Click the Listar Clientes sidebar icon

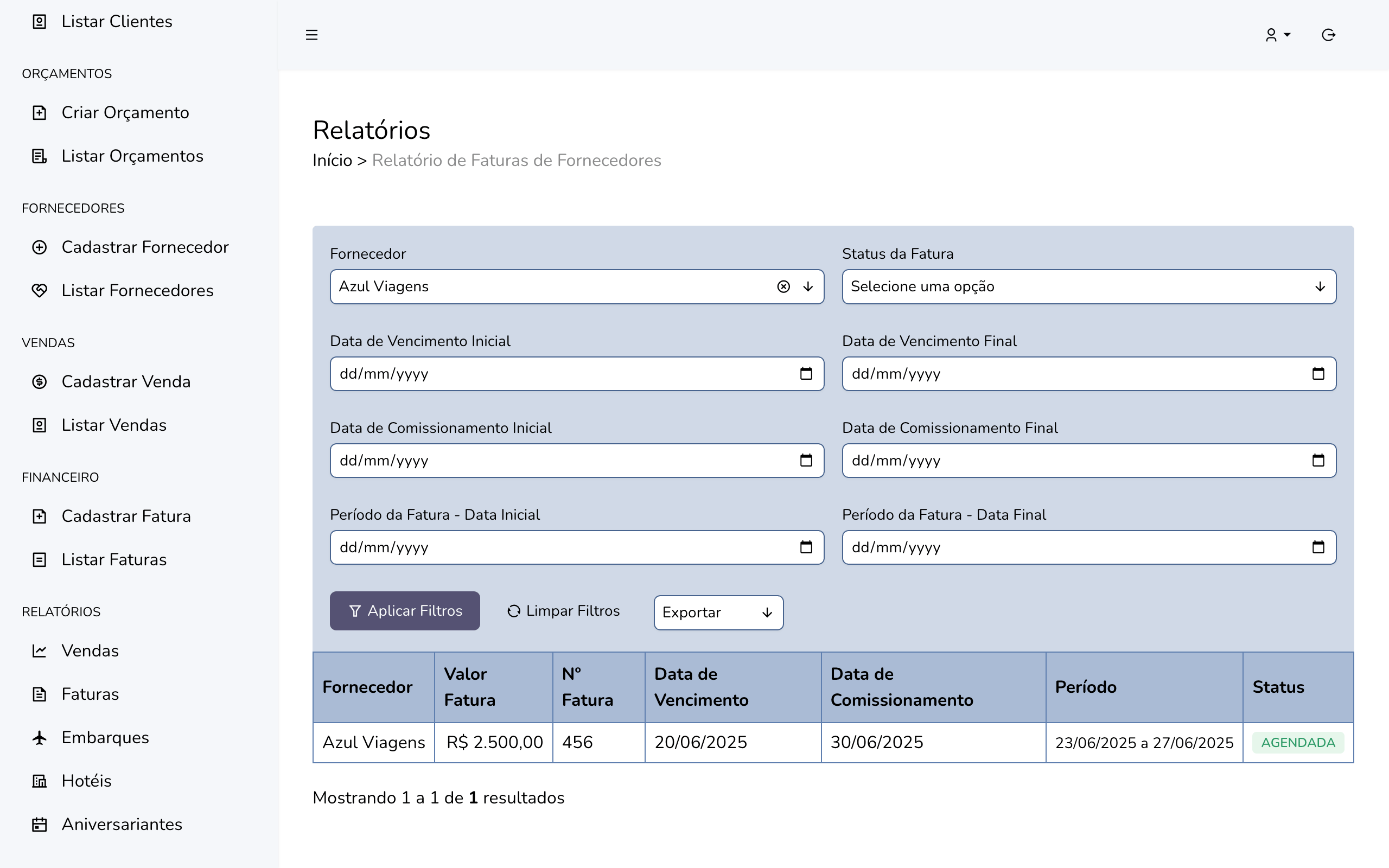(x=39, y=22)
